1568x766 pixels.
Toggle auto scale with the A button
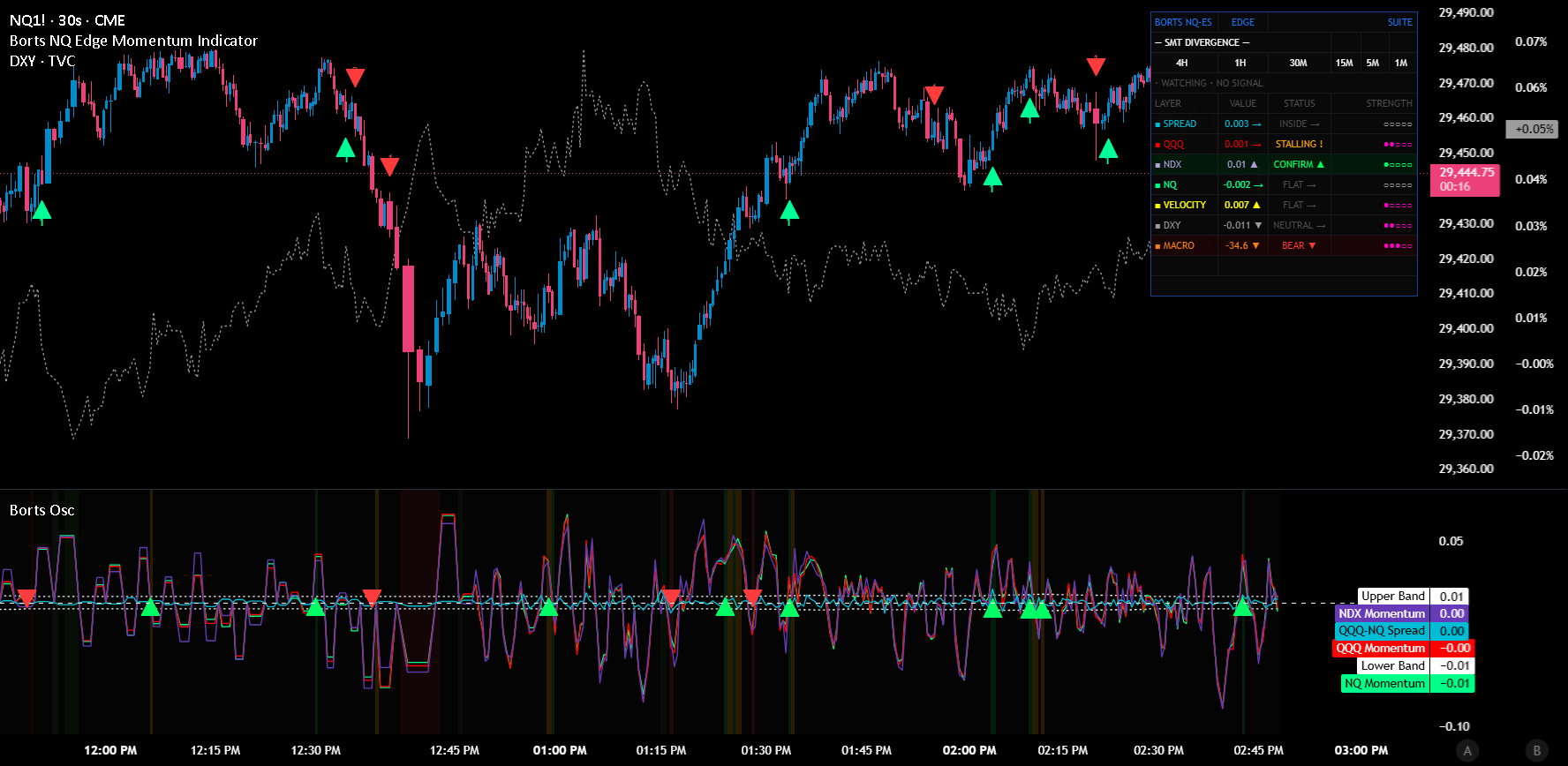[x=1467, y=751]
